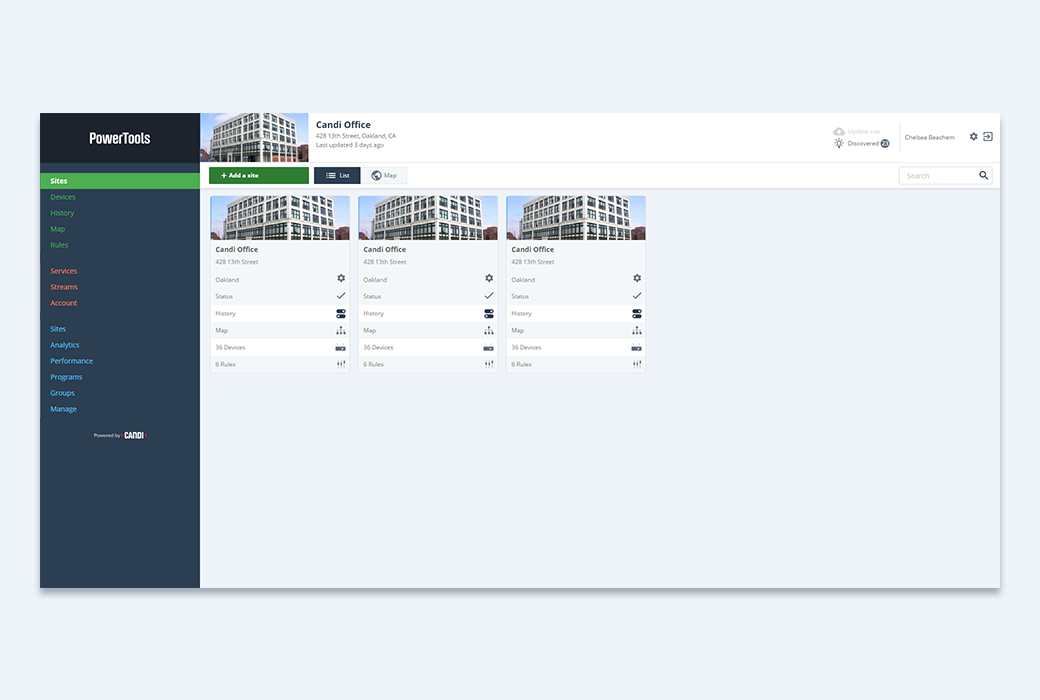Click 36 Devices text on first card
1040x700 pixels.
click(230, 348)
